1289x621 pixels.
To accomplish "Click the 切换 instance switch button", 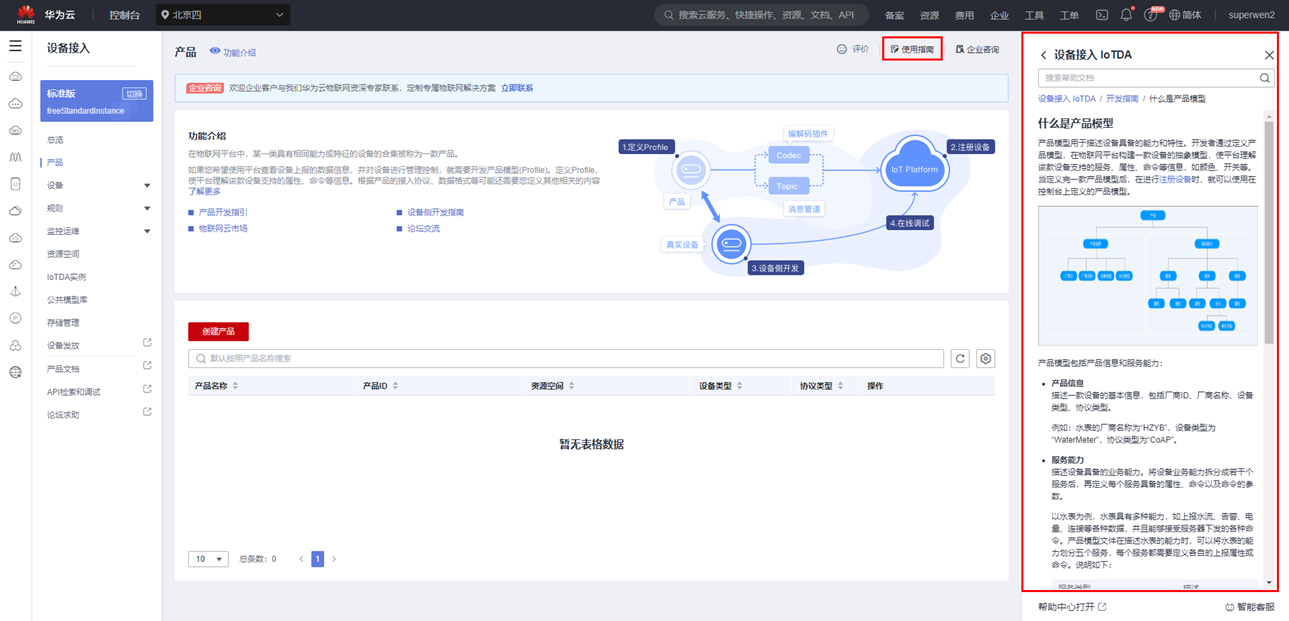I will click(135, 94).
